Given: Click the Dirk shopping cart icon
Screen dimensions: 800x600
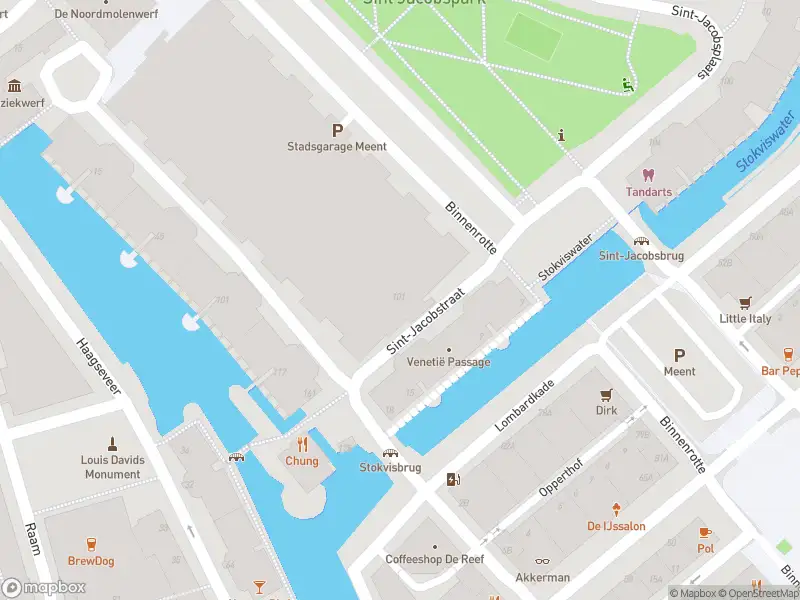Looking at the screenshot, I should click(x=606, y=395).
